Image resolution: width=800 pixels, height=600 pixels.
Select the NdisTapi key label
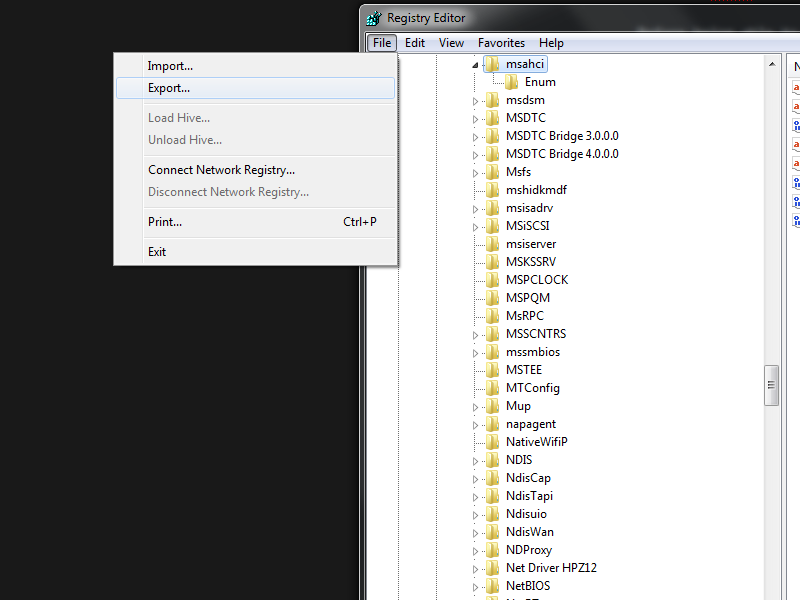tap(529, 496)
